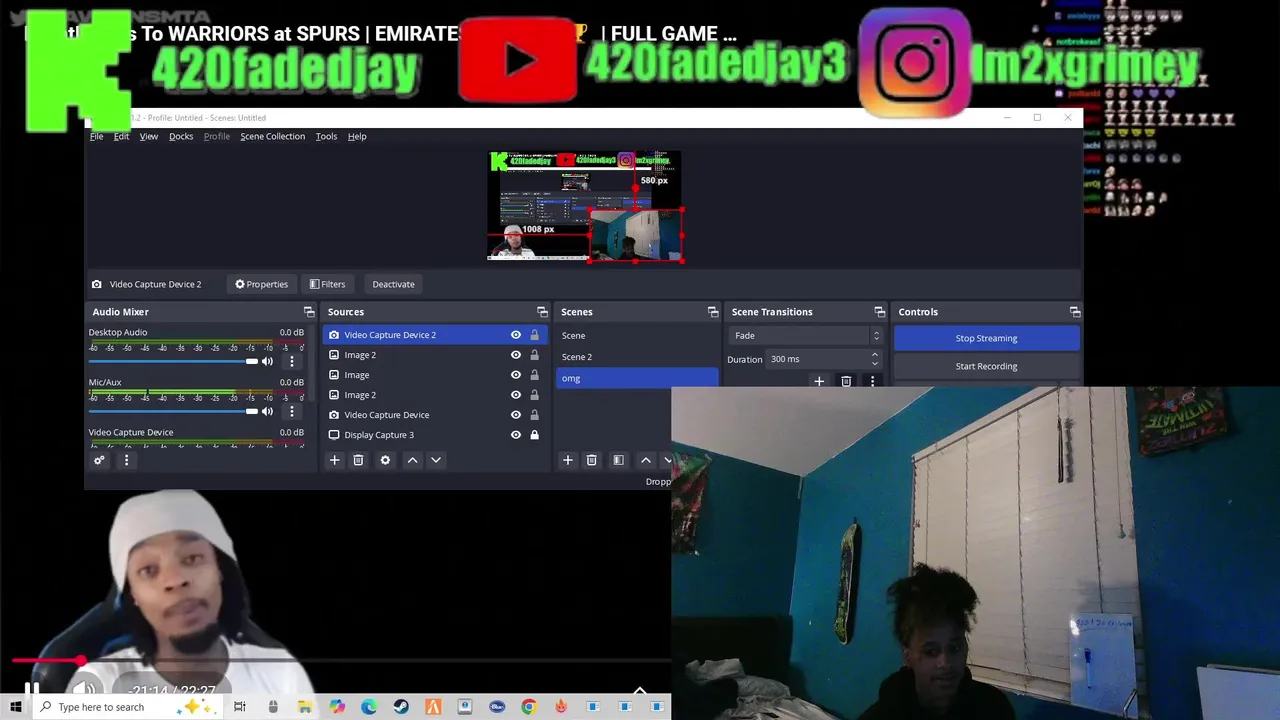This screenshot has width=1280, height=720.
Task: Hide Display Capture 3 source
Action: [516, 435]
